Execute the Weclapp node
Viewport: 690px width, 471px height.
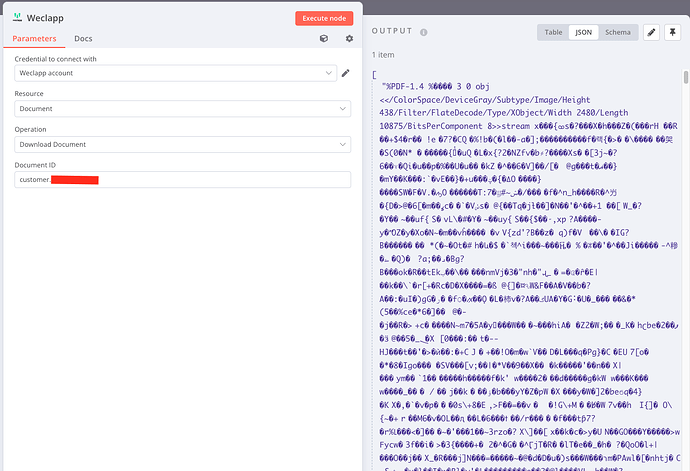[x=324, y=18]
